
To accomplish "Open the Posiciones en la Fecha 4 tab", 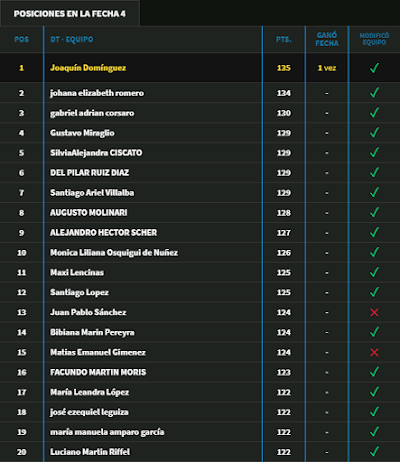I will (x=70, y=14).
